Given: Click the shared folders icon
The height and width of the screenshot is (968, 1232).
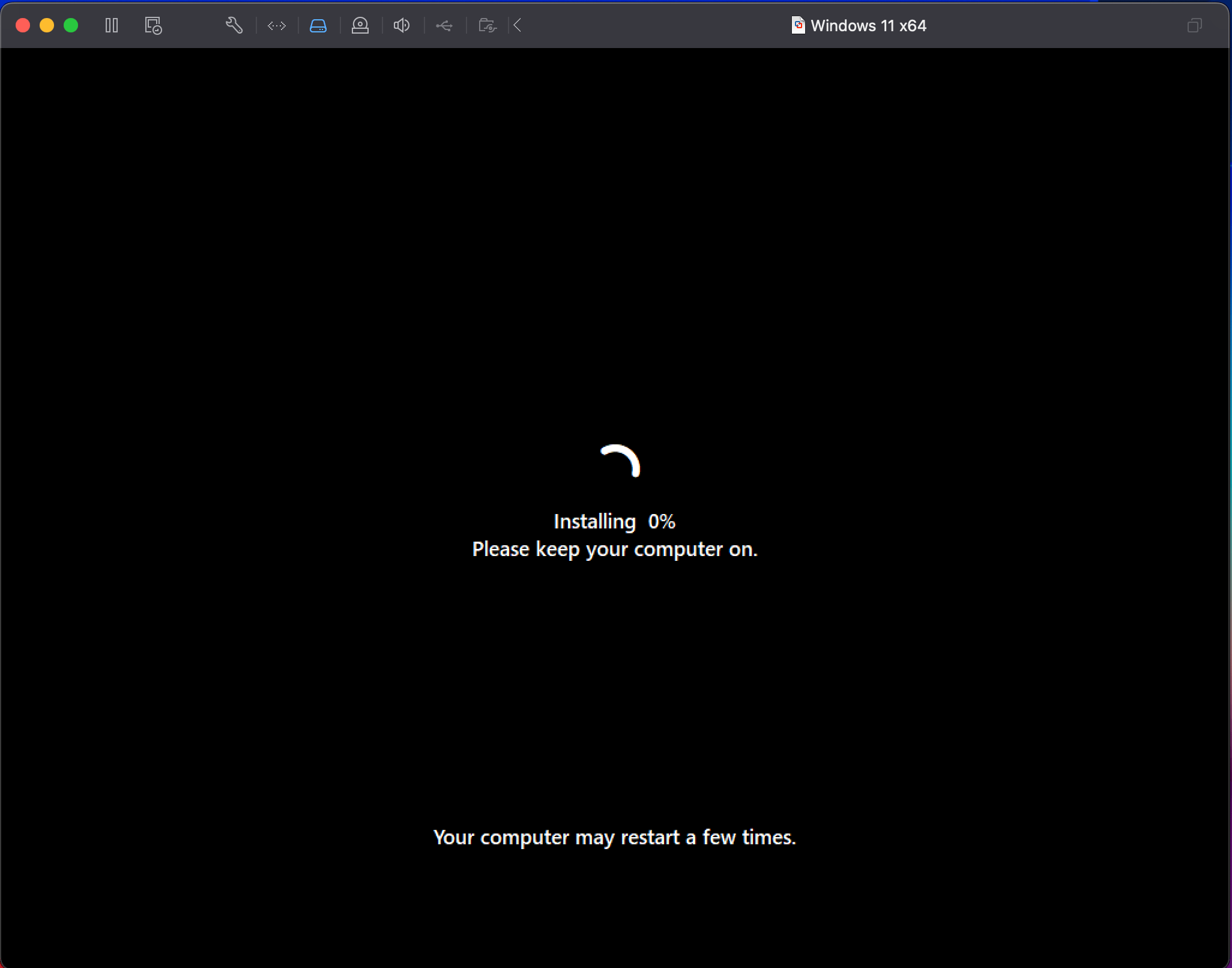Looking at the screenshot, I should 487,25.
